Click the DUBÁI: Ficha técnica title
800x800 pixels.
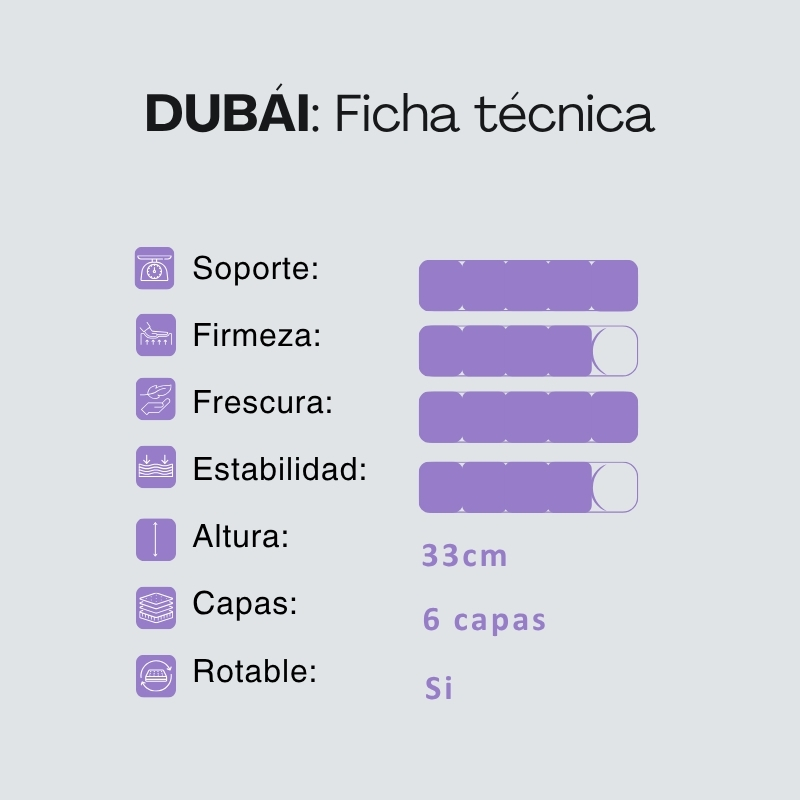coord(400,114)
